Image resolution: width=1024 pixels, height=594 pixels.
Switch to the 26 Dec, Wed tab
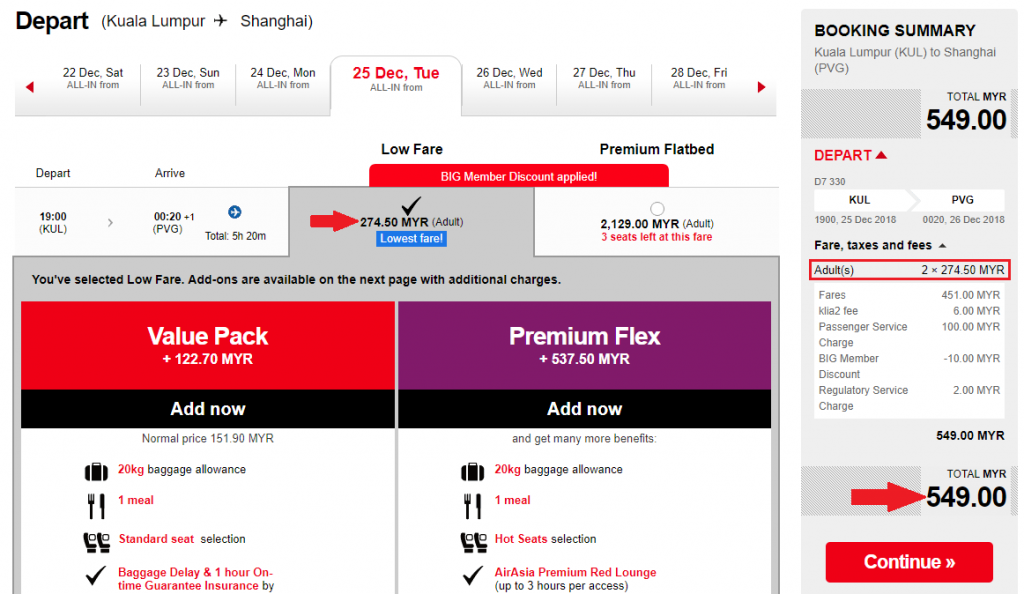(x=509, y=79)
